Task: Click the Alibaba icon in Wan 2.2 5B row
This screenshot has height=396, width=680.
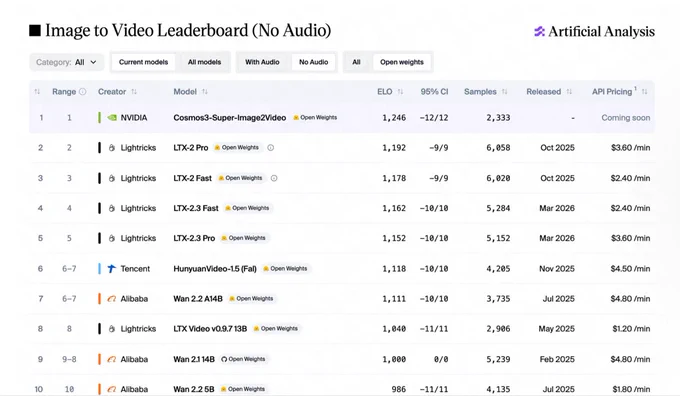Action: tap(111, 389)
